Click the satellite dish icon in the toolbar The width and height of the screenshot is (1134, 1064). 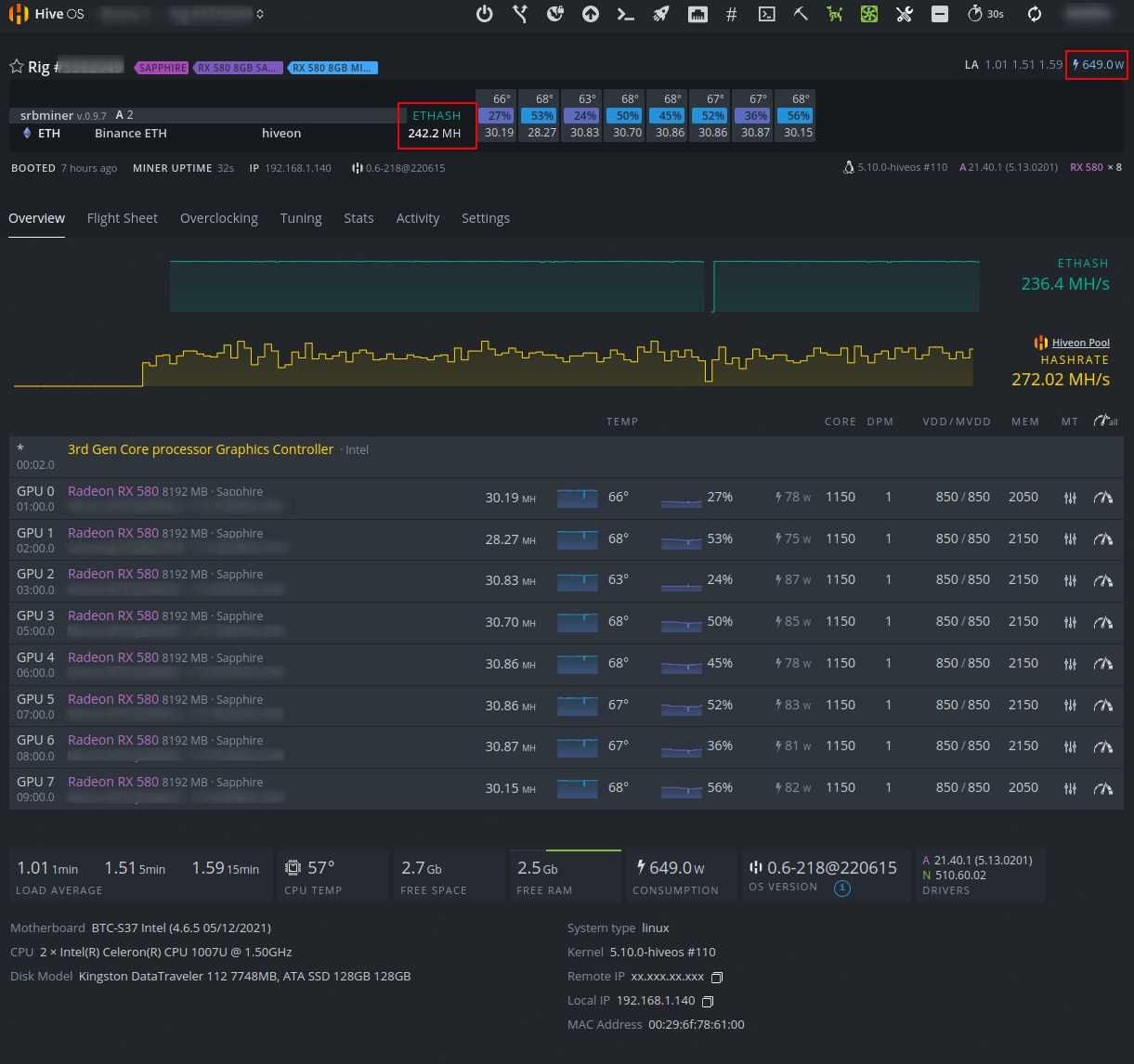coord(555,14)
